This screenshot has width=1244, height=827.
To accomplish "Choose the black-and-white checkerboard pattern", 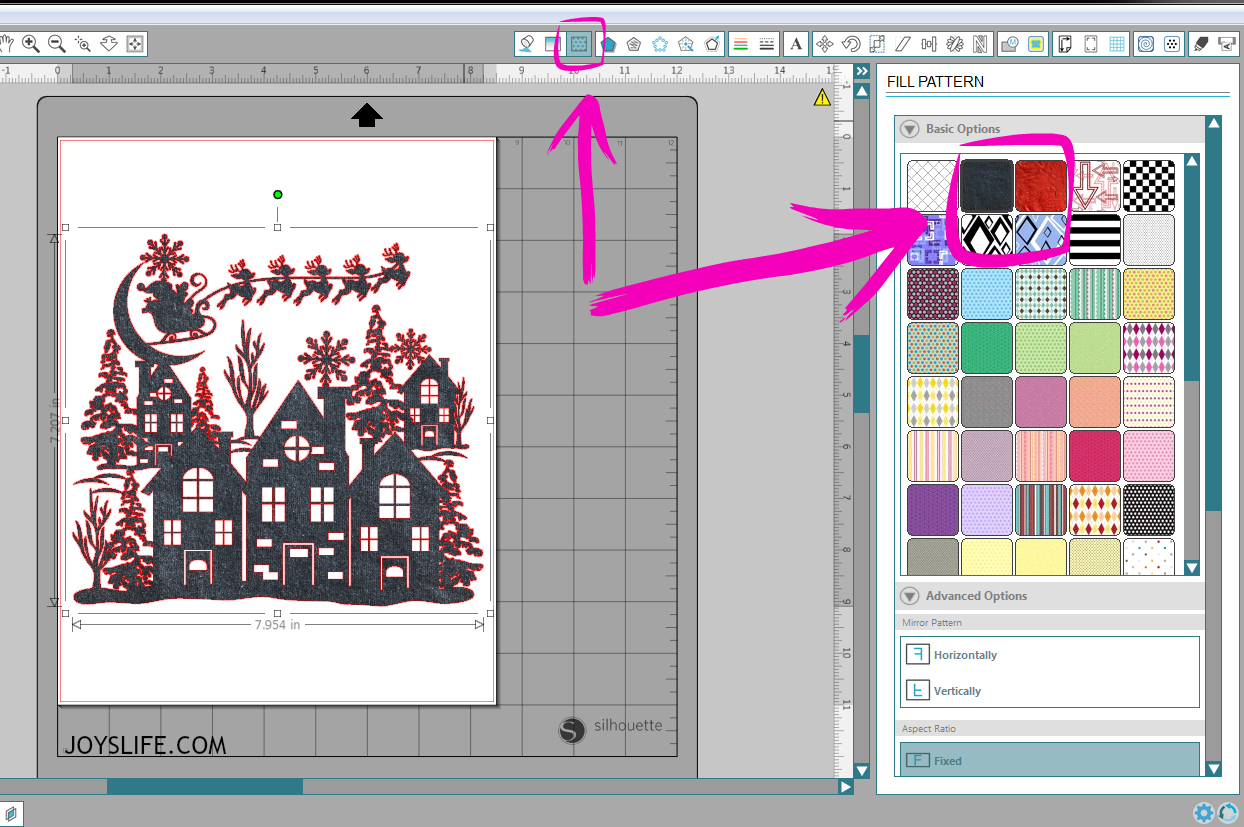I will tap(1149, 185).
